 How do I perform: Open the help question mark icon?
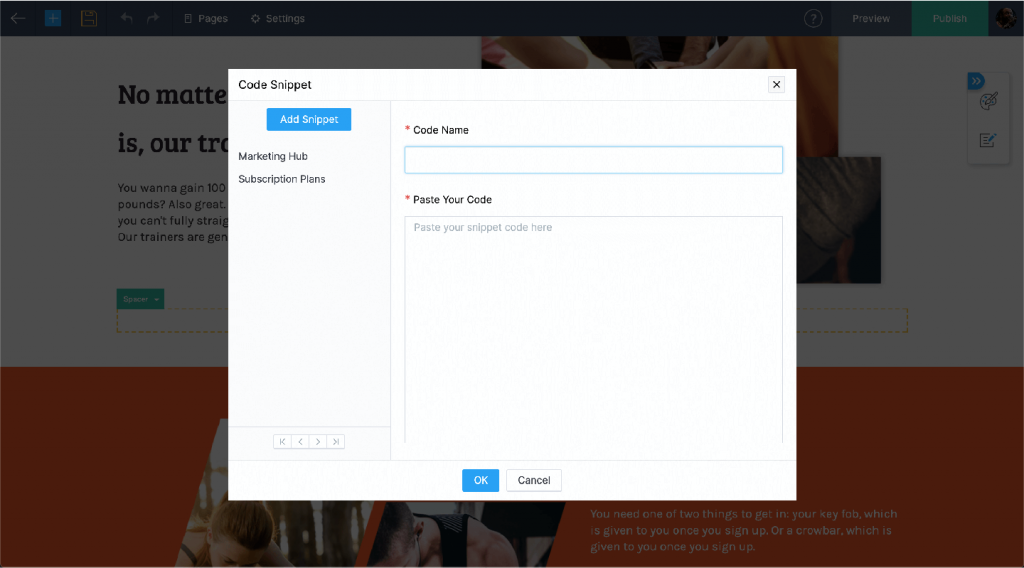tap(813, 18)
